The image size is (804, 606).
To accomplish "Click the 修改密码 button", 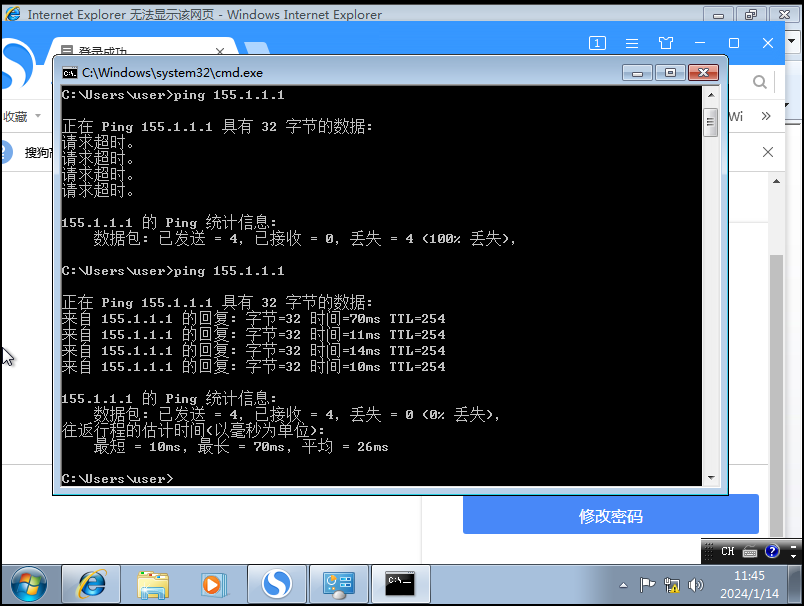I will (x=610, y=515).
